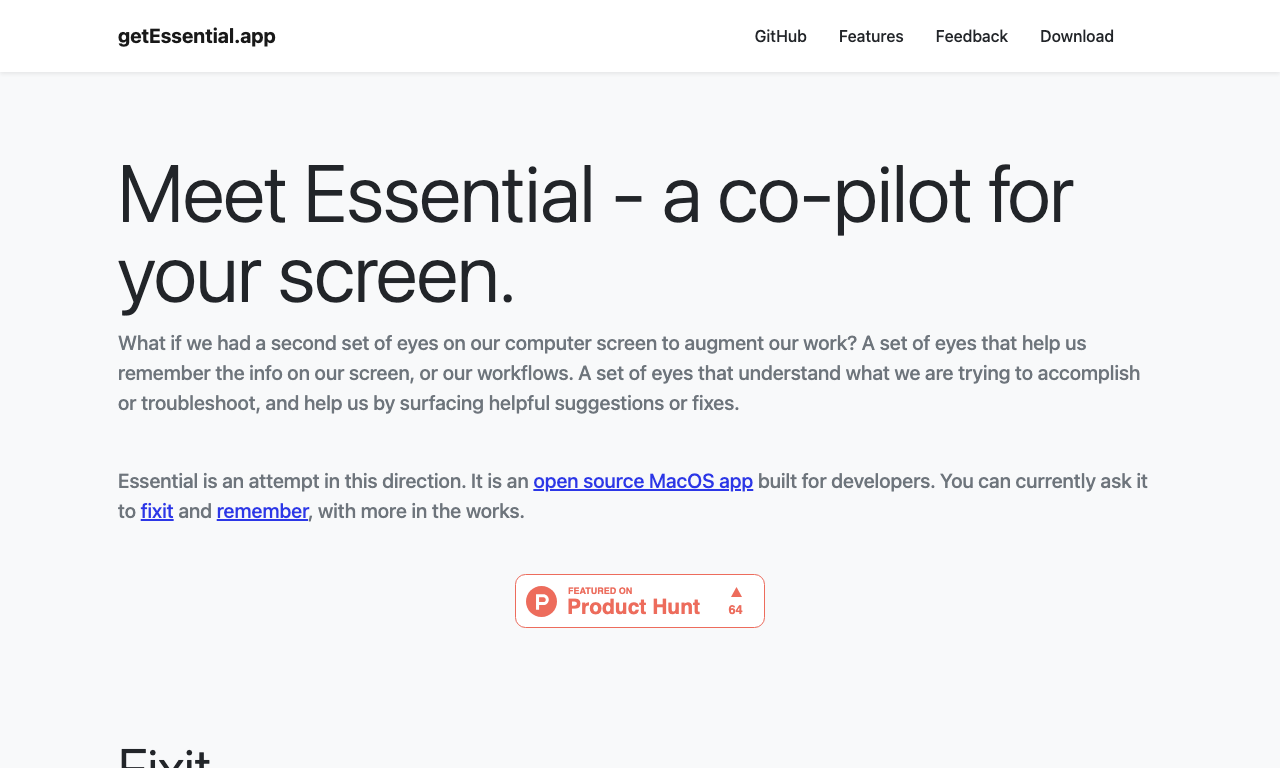This screenshot has height=768, width=1280.
Task: Click the fixit hyperlink
Action: (157, 511)
